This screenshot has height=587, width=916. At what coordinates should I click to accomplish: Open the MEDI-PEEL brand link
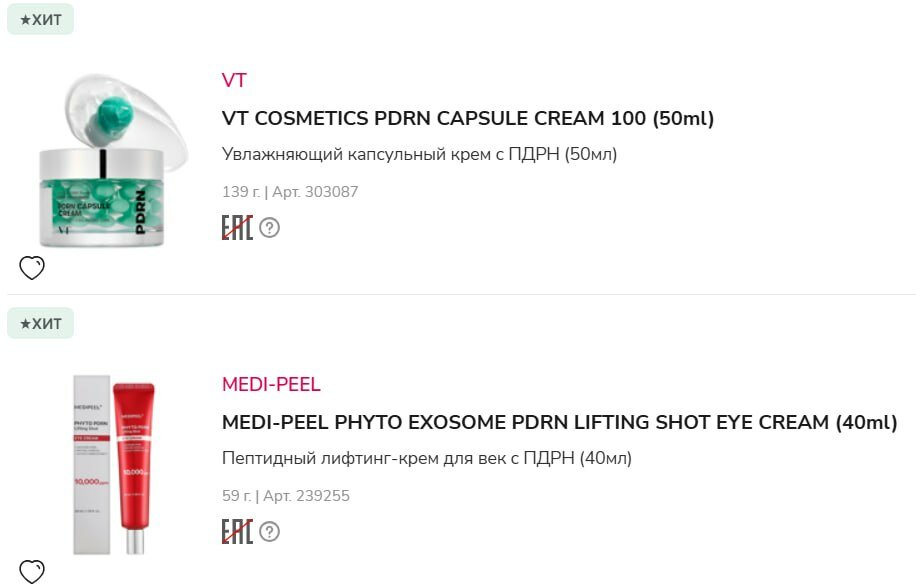pyautogui.click(x=271, y=385)
